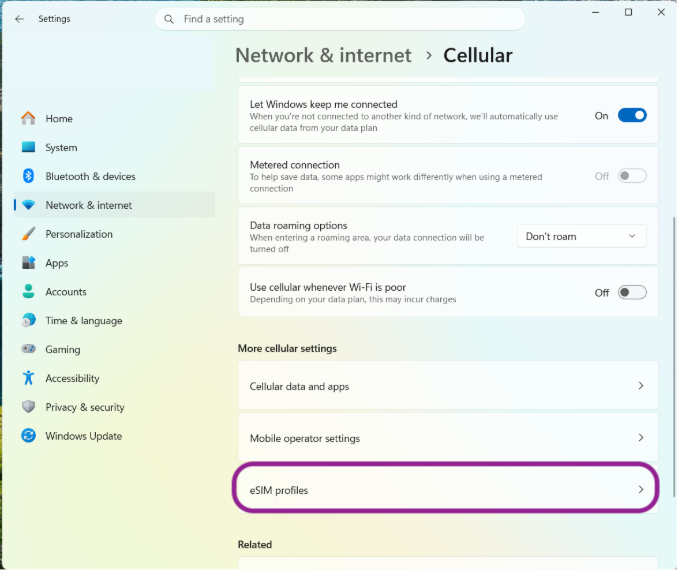Click the Cellular page heading
Image resolution: width=678 pixels, height=570 pixels.
click(478, 55)
